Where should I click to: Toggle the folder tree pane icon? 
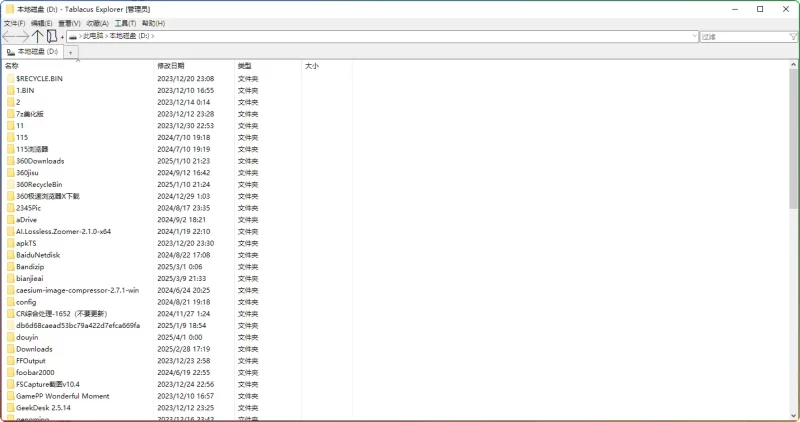pos(52,36)
